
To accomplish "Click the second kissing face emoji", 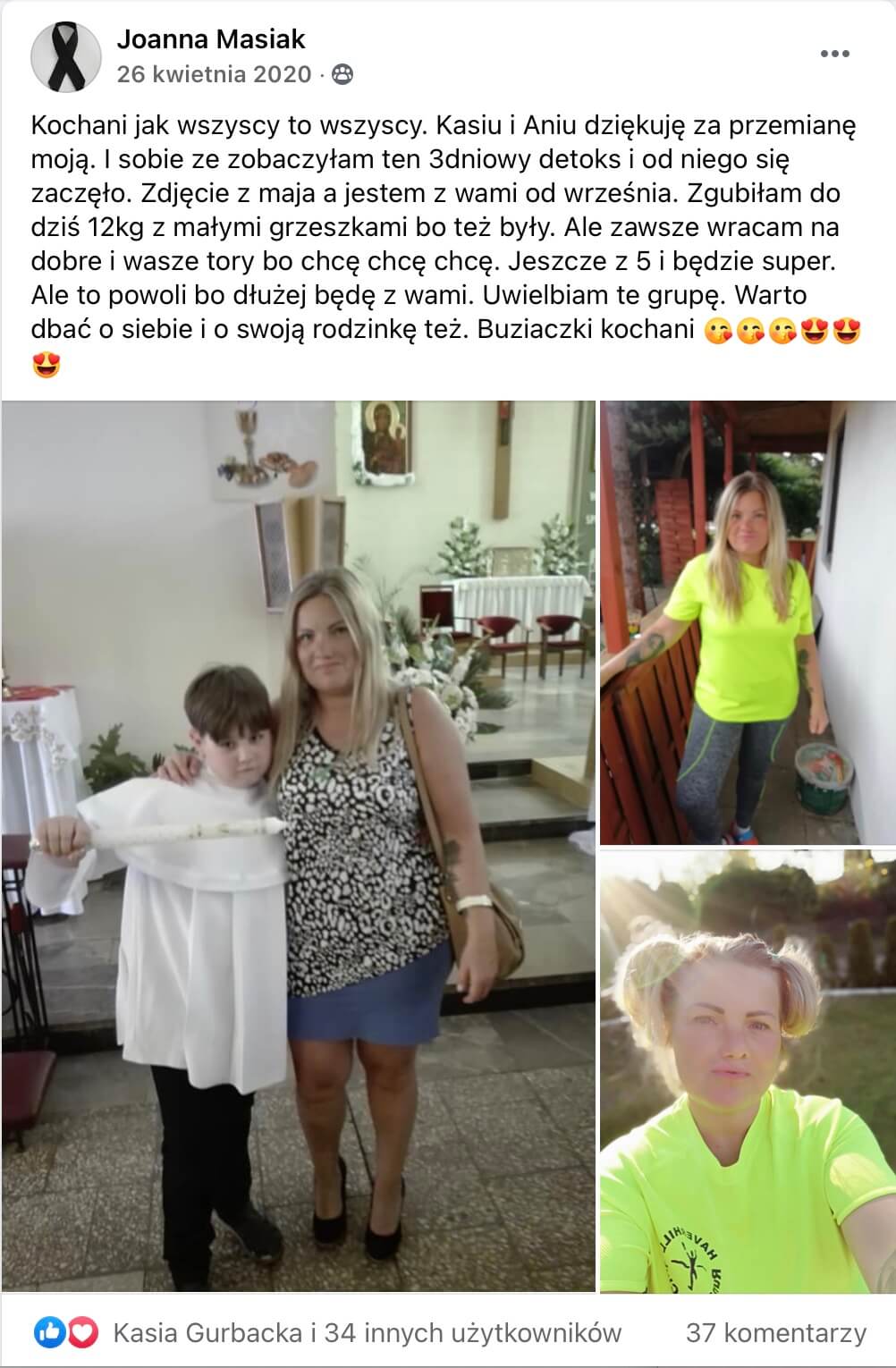I will point(750,331).
